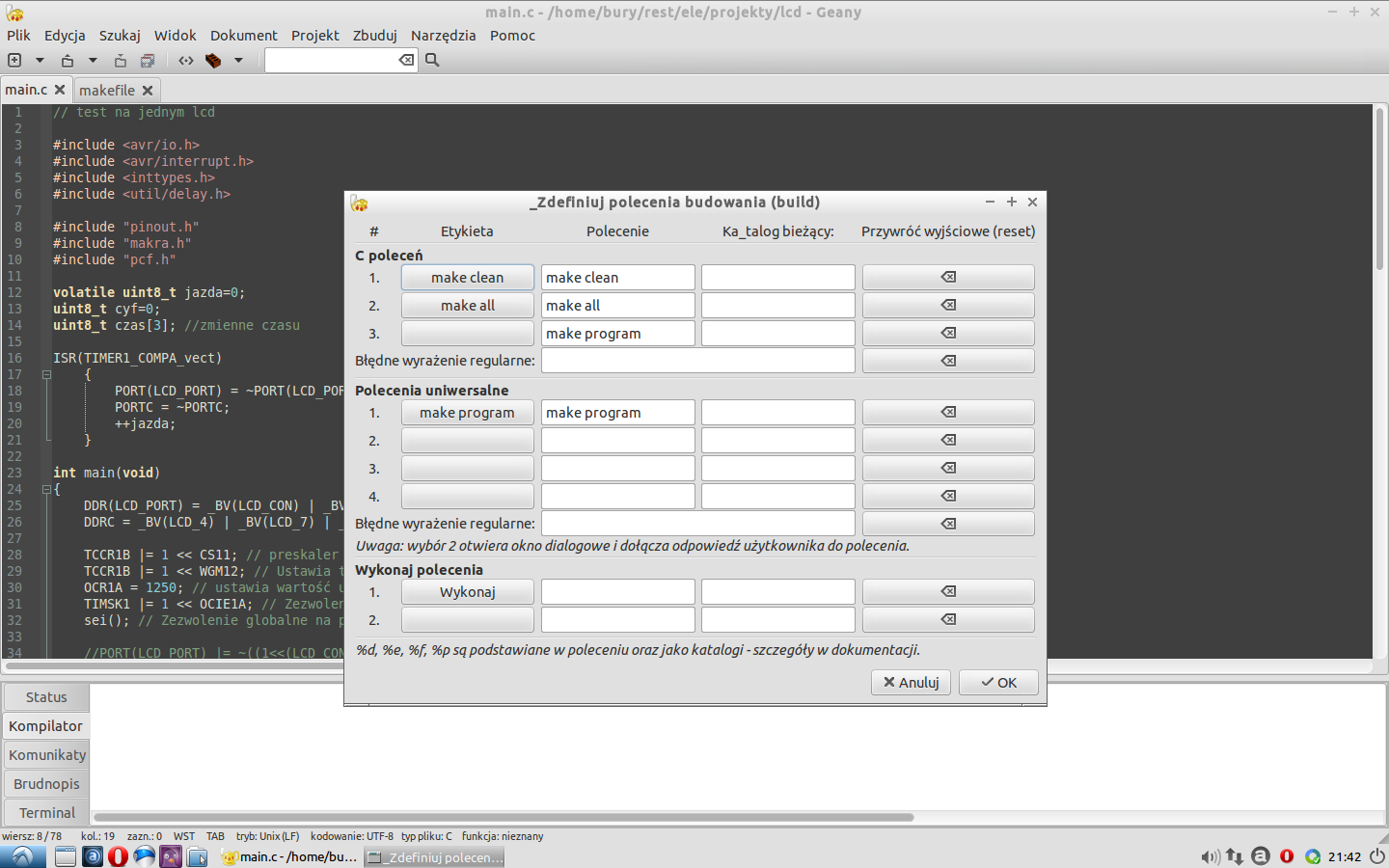Open the Zbuduj menu
Screen dimensions: 1389x868
374,36
